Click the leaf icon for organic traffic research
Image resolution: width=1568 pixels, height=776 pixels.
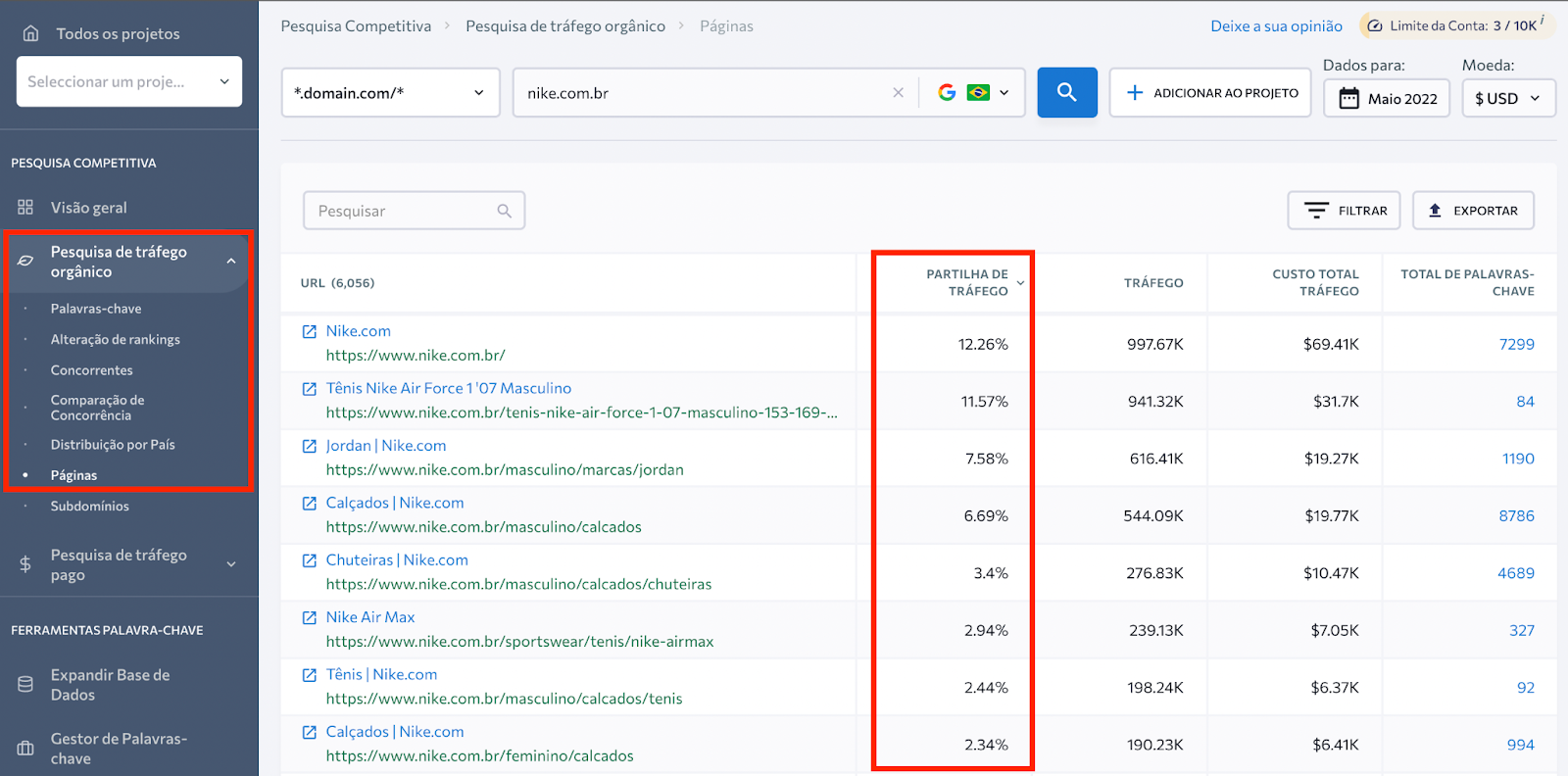pyautogui.click(x=25, y=261)
